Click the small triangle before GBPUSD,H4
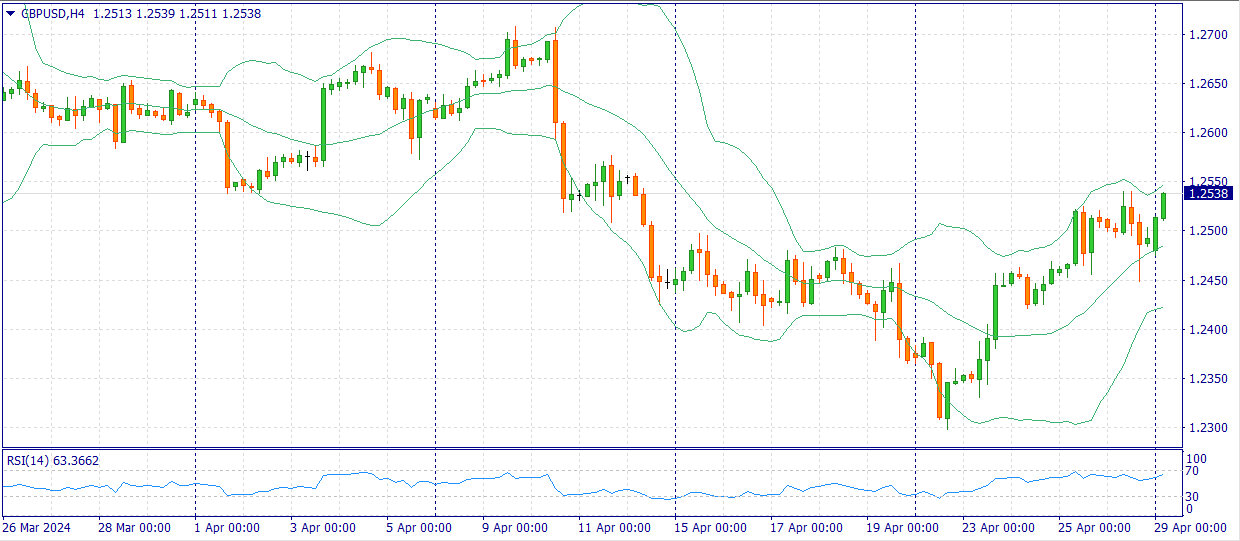This screenshot has width=1240, height=541. coord(11,14)
